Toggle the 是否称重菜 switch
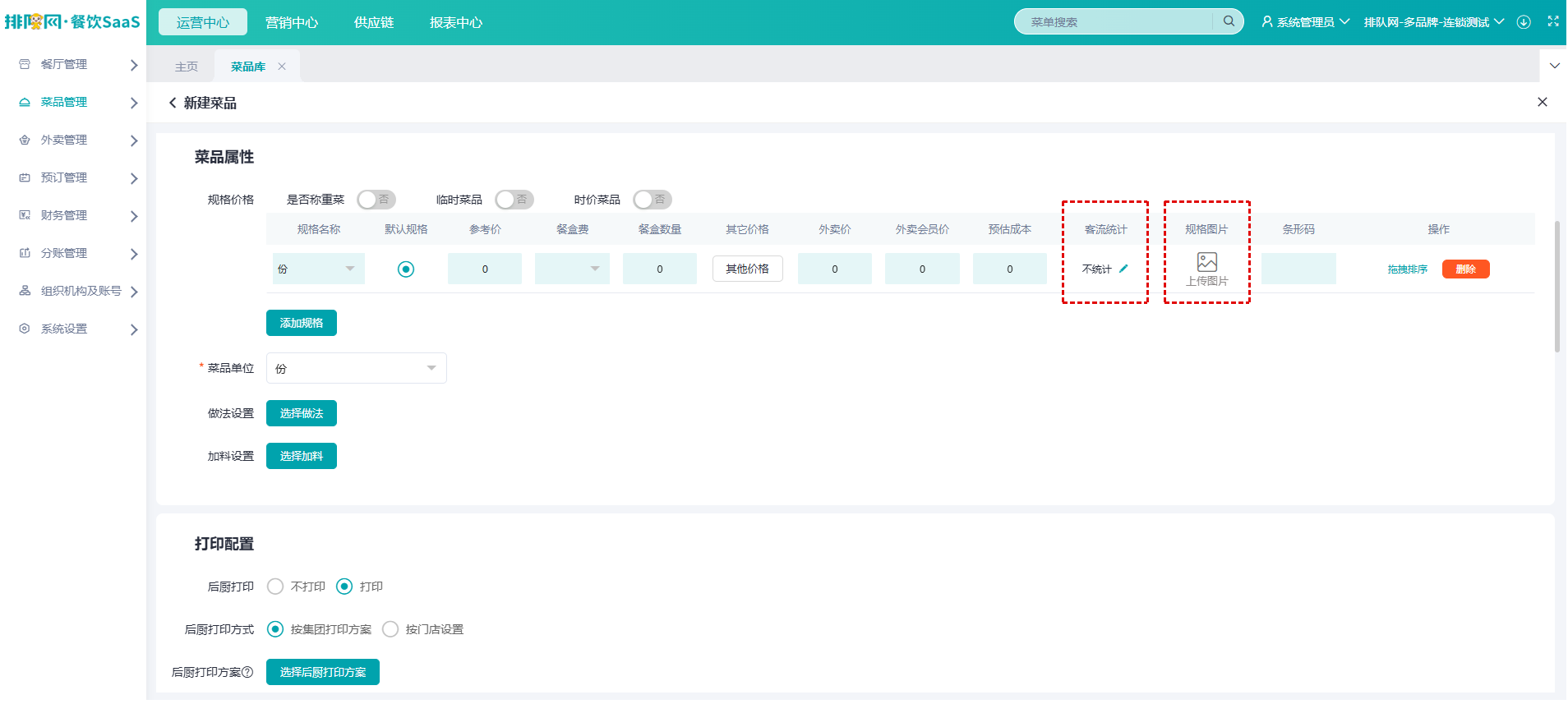The height and width of the screenshot is (704, 1568). (x=376, y=200)
